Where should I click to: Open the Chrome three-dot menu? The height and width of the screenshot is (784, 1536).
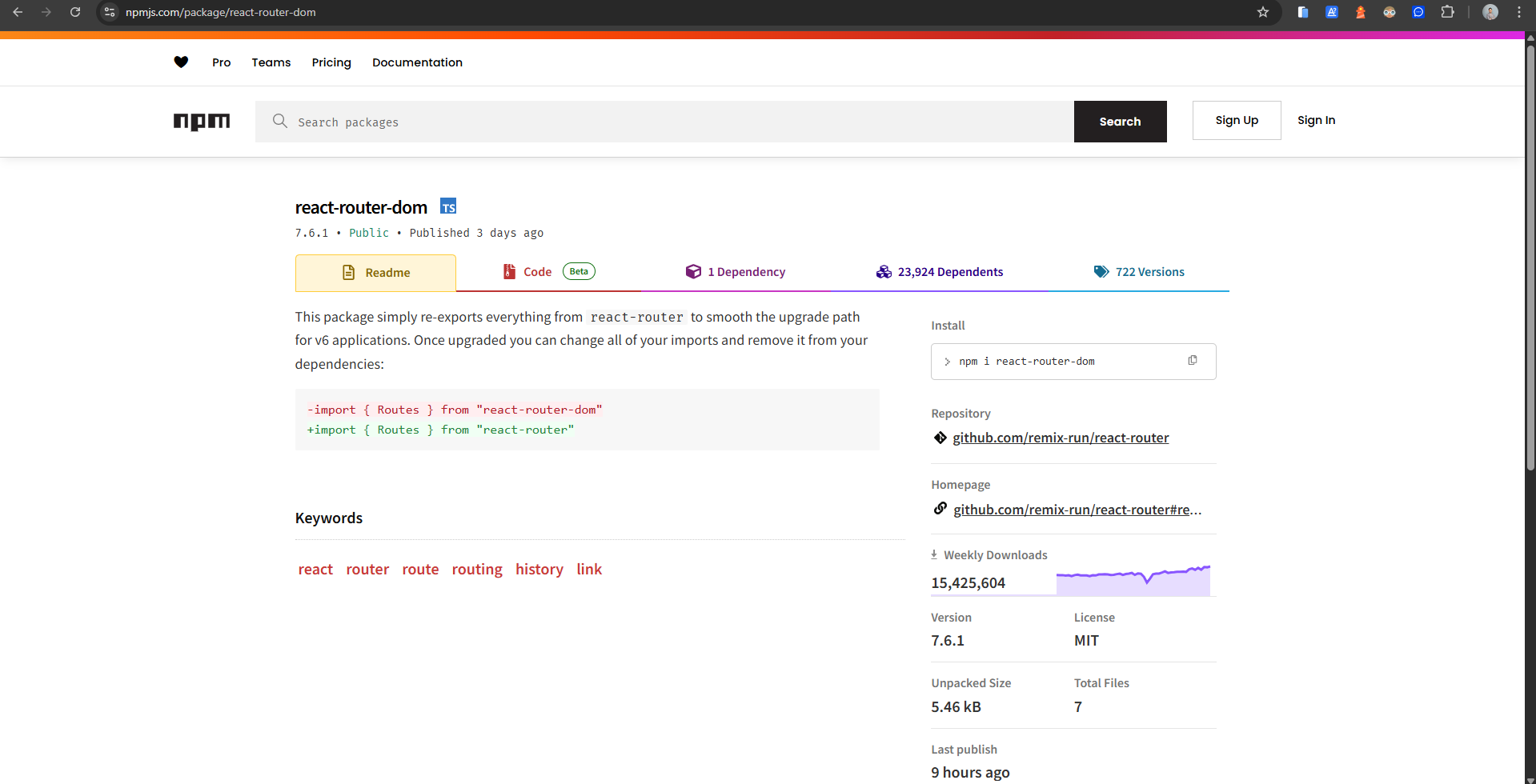pos(1519,12)
